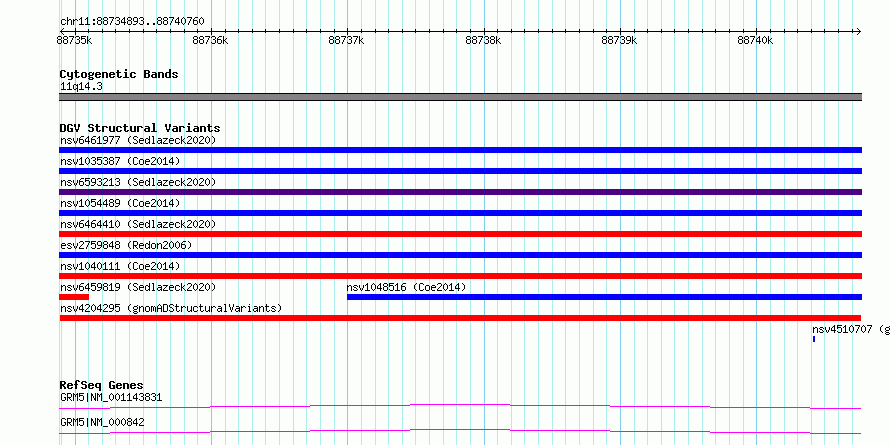The width and height of the screenshot is (890, 445).
Task: Open GRM5|NM_001143831 transcript label
Action: pos(111,397)
